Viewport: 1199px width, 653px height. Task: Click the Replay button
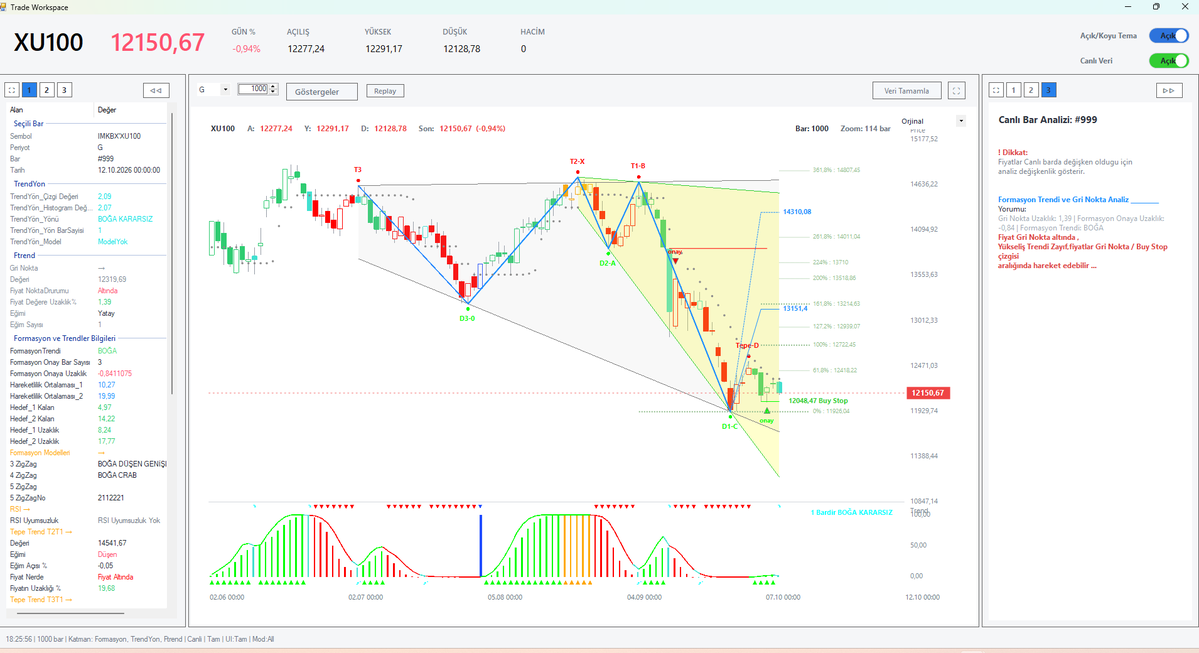pos(385,91)
